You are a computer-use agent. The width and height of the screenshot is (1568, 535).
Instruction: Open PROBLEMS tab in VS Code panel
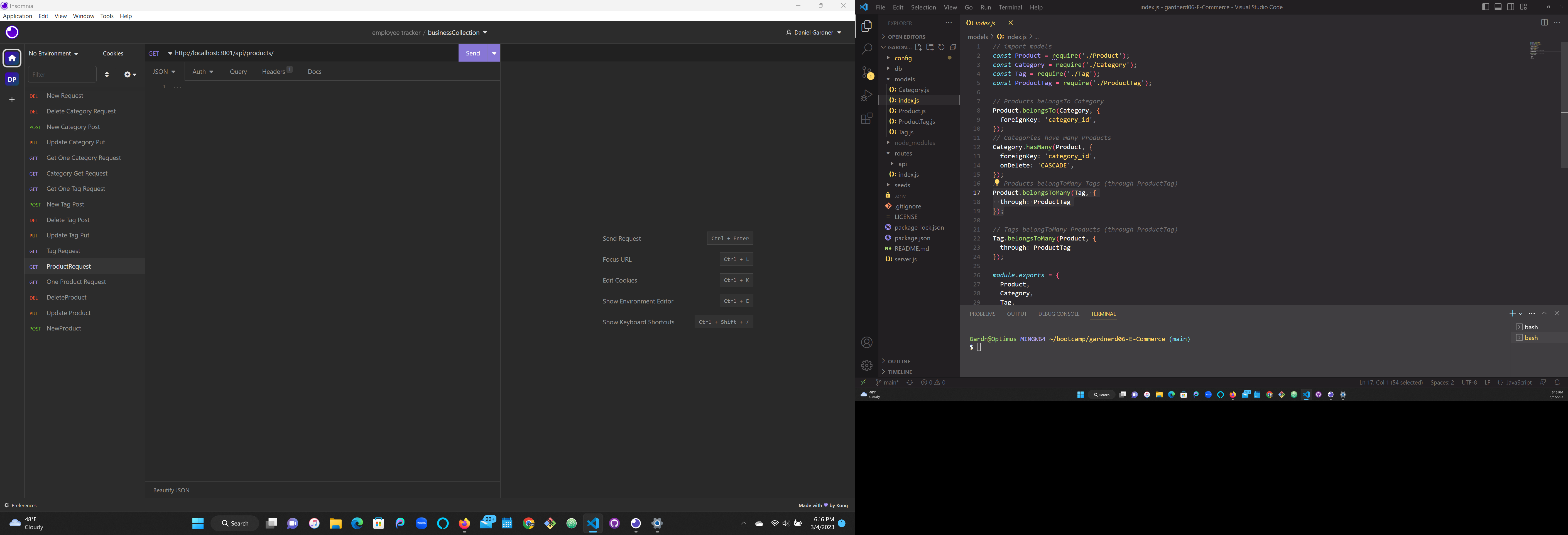tap(983, 314)
